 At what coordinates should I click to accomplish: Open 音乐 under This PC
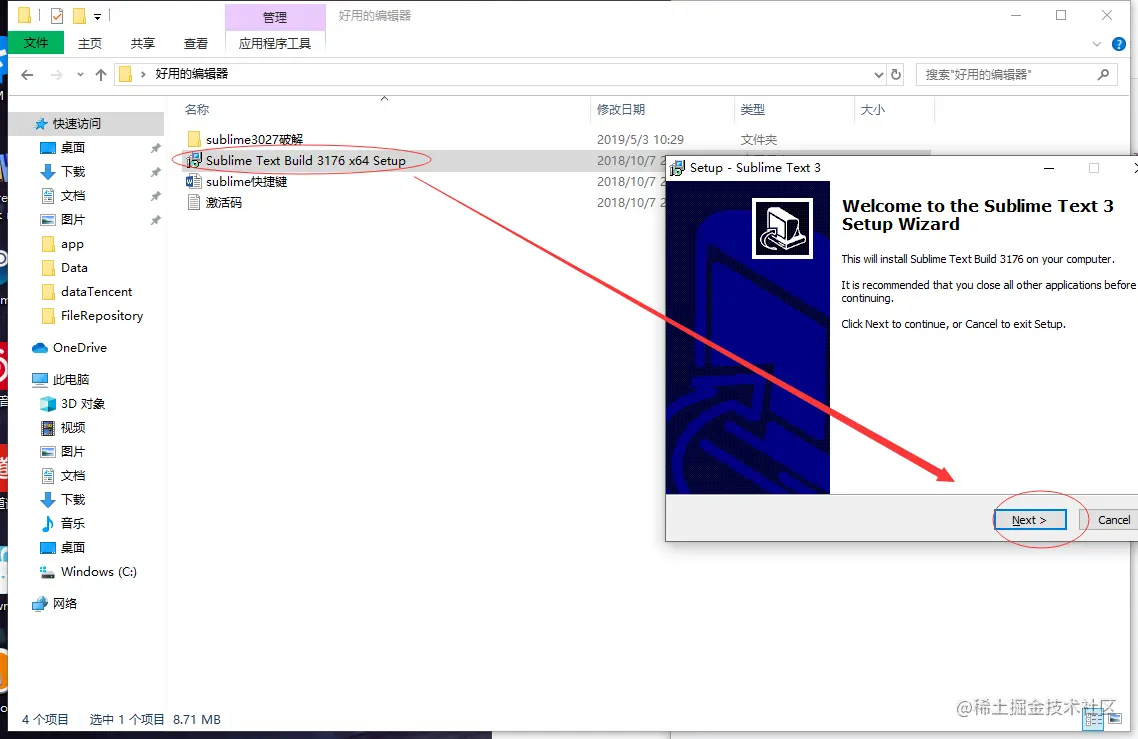[73, 523]
